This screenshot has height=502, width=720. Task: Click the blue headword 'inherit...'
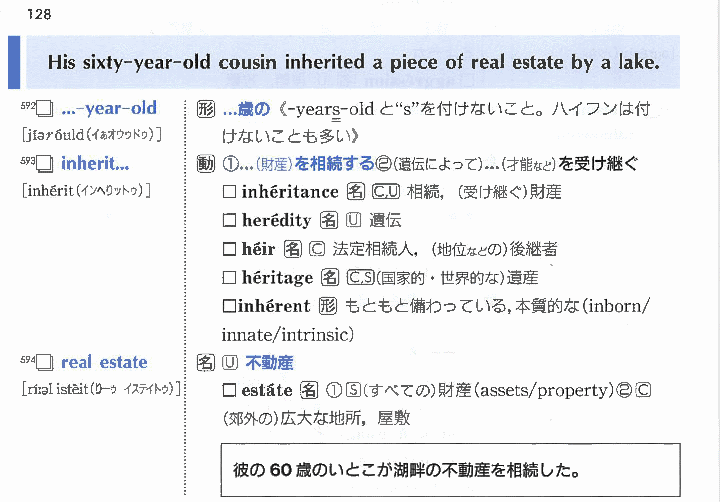pos(95,162)
